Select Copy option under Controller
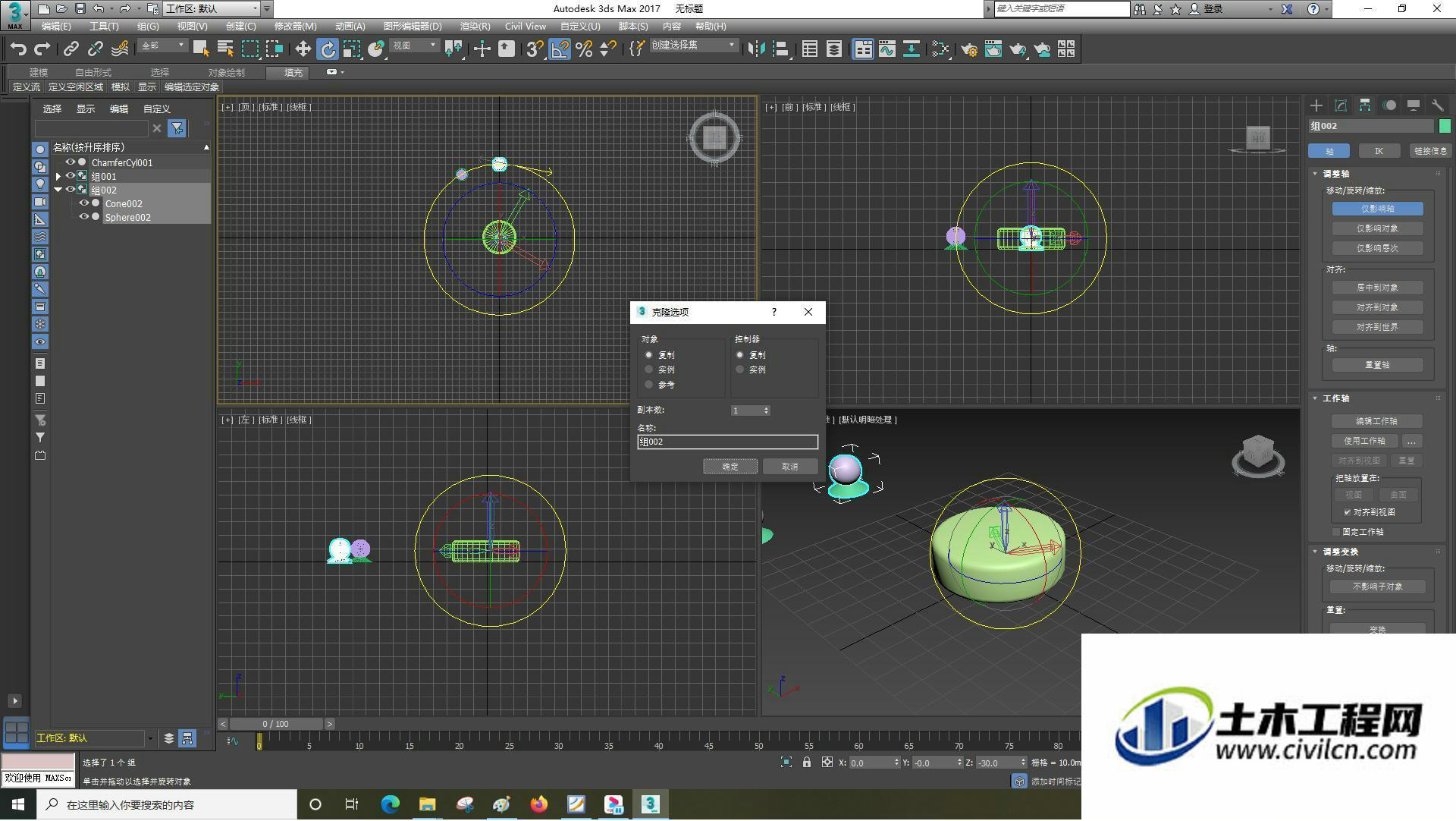The width and height of the screenshot is (1456, 821). click(739, 355)
